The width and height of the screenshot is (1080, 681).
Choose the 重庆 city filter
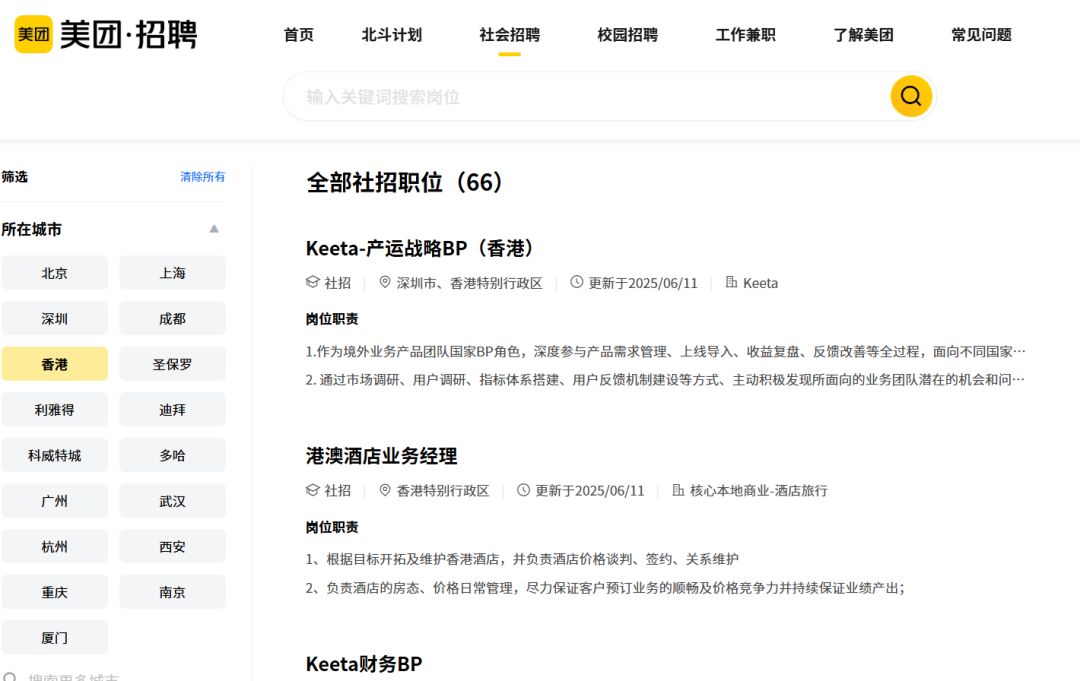click(x=54, y=592)
